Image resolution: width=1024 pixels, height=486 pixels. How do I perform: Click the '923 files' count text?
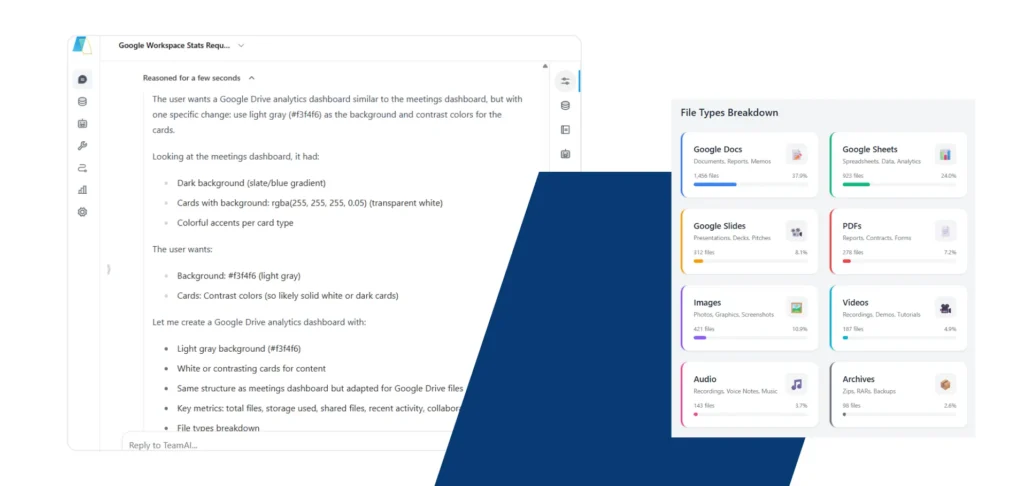pos(852,176)
